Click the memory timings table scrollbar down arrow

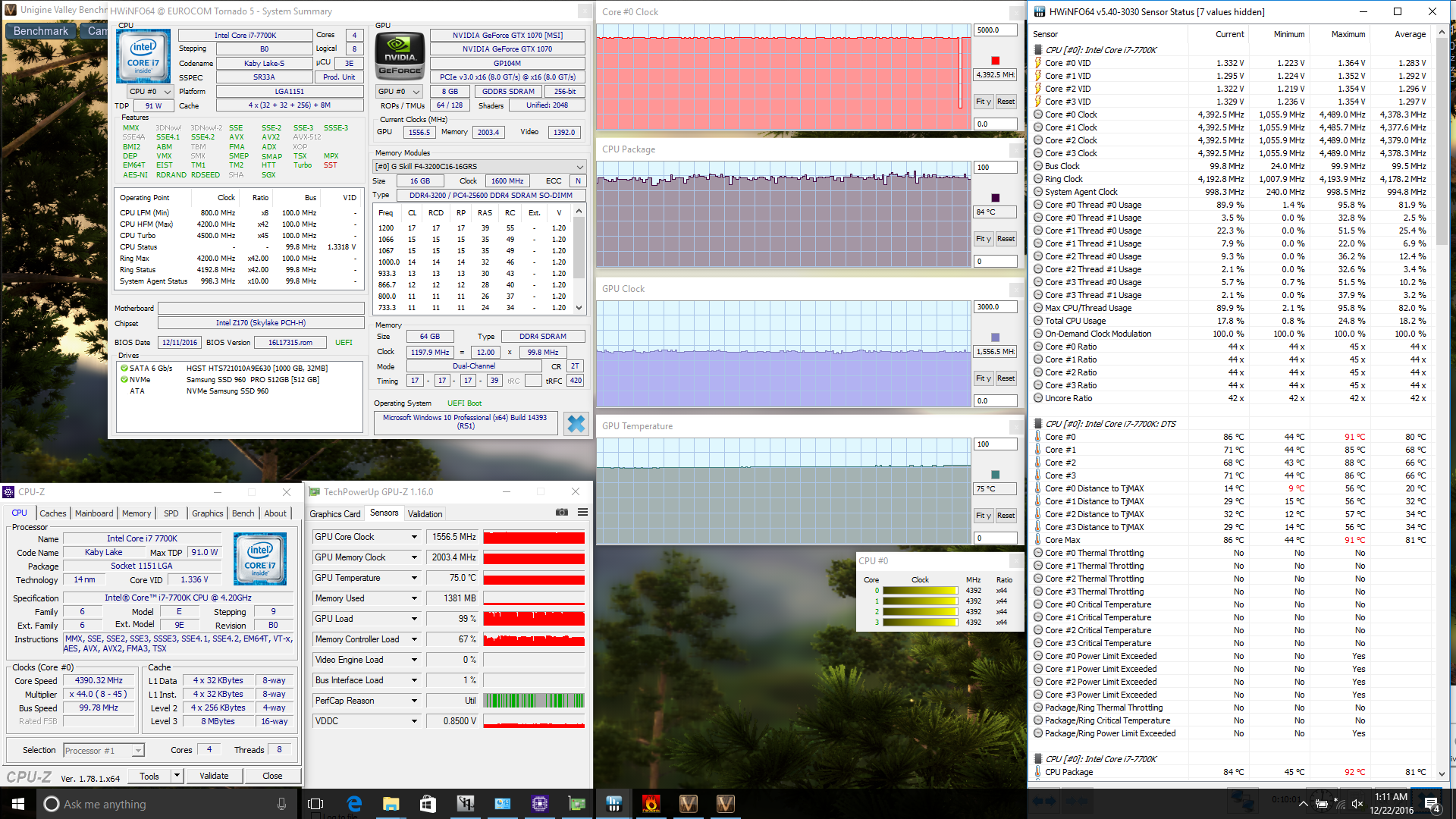(579, 308)
